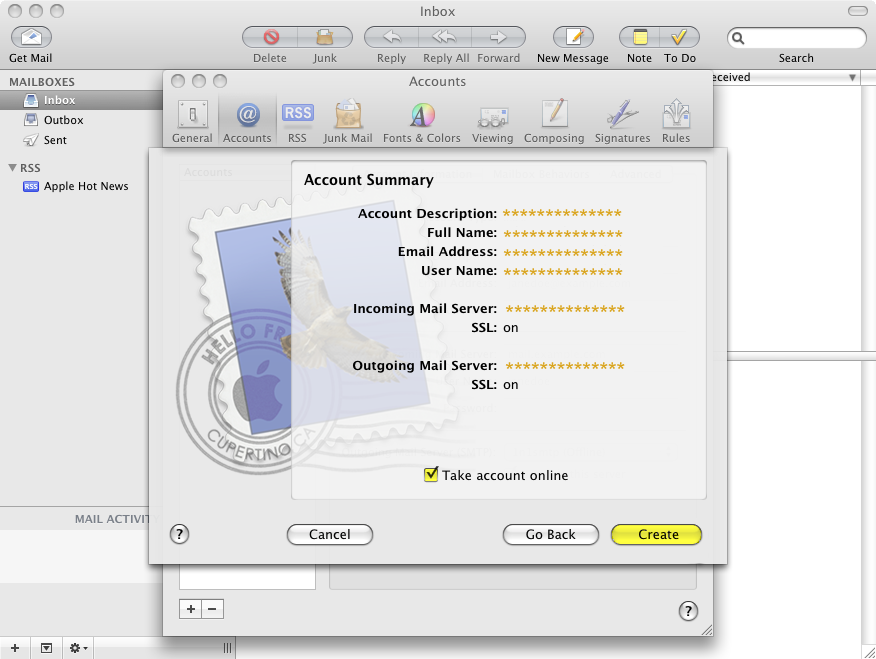Select the Accounts preferences icon

tap(247, 121)
